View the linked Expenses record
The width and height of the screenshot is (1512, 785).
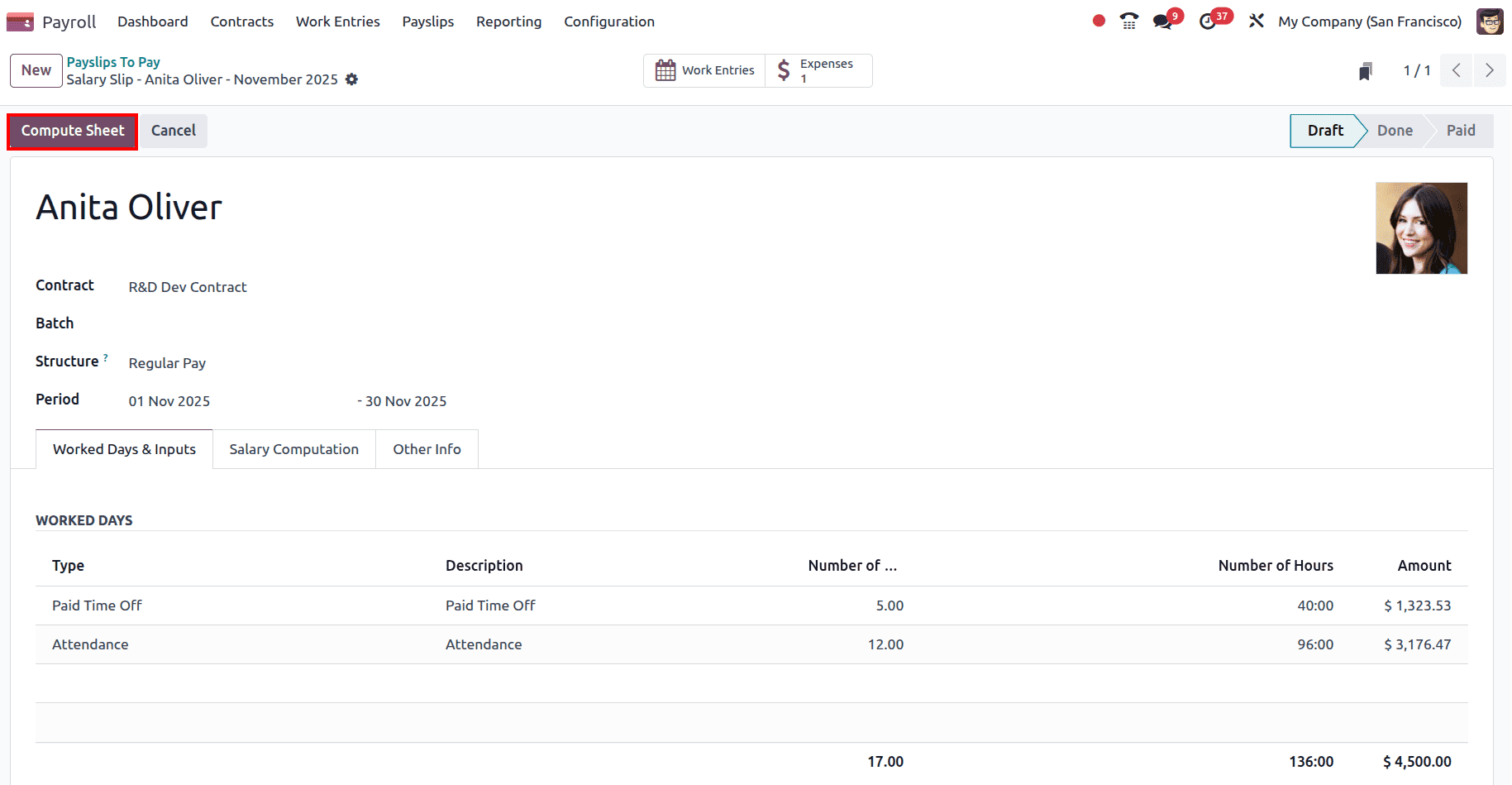818,70
